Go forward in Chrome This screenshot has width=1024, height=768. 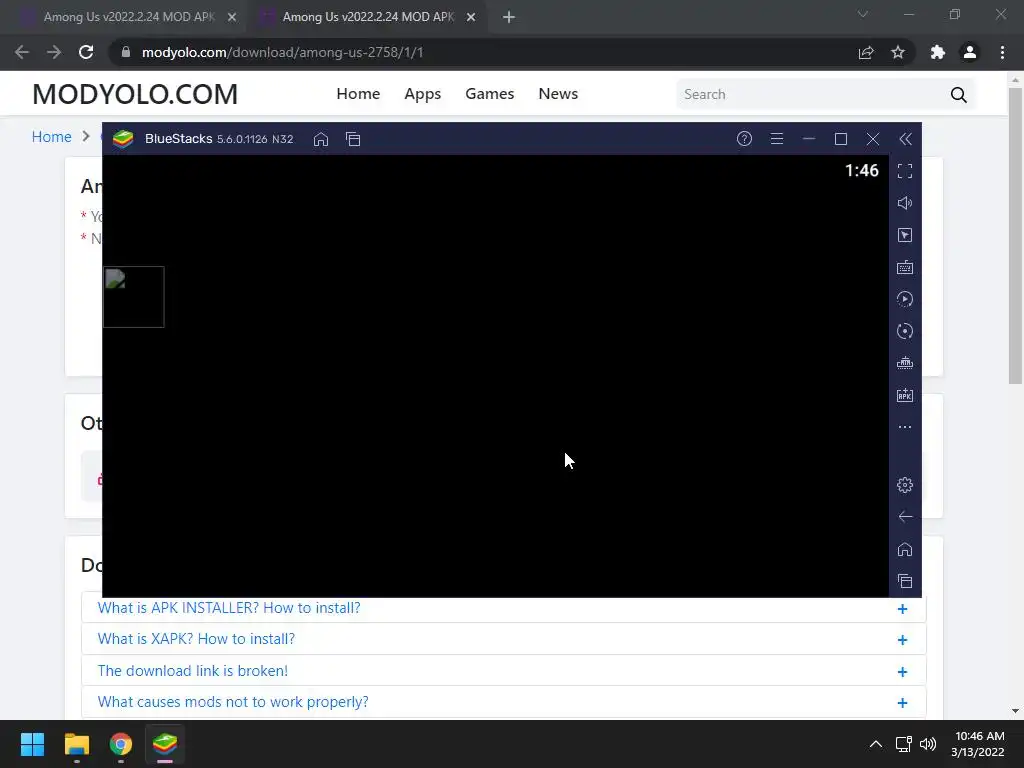click(54, 52)
